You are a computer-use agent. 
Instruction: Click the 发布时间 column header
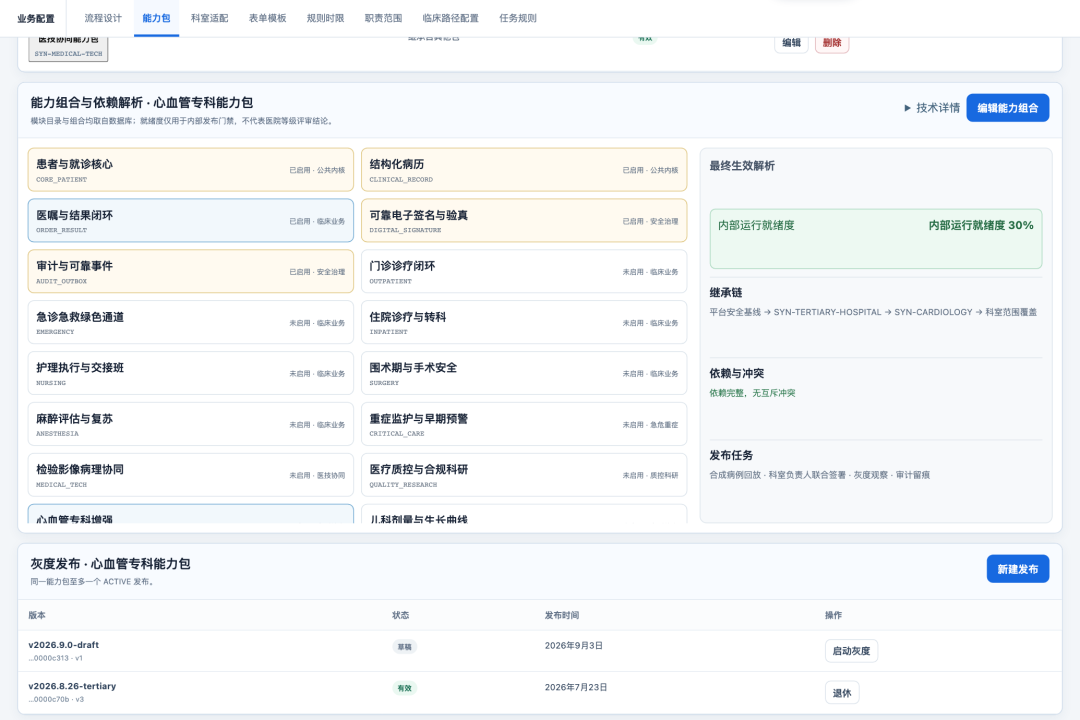coord(562,615)
